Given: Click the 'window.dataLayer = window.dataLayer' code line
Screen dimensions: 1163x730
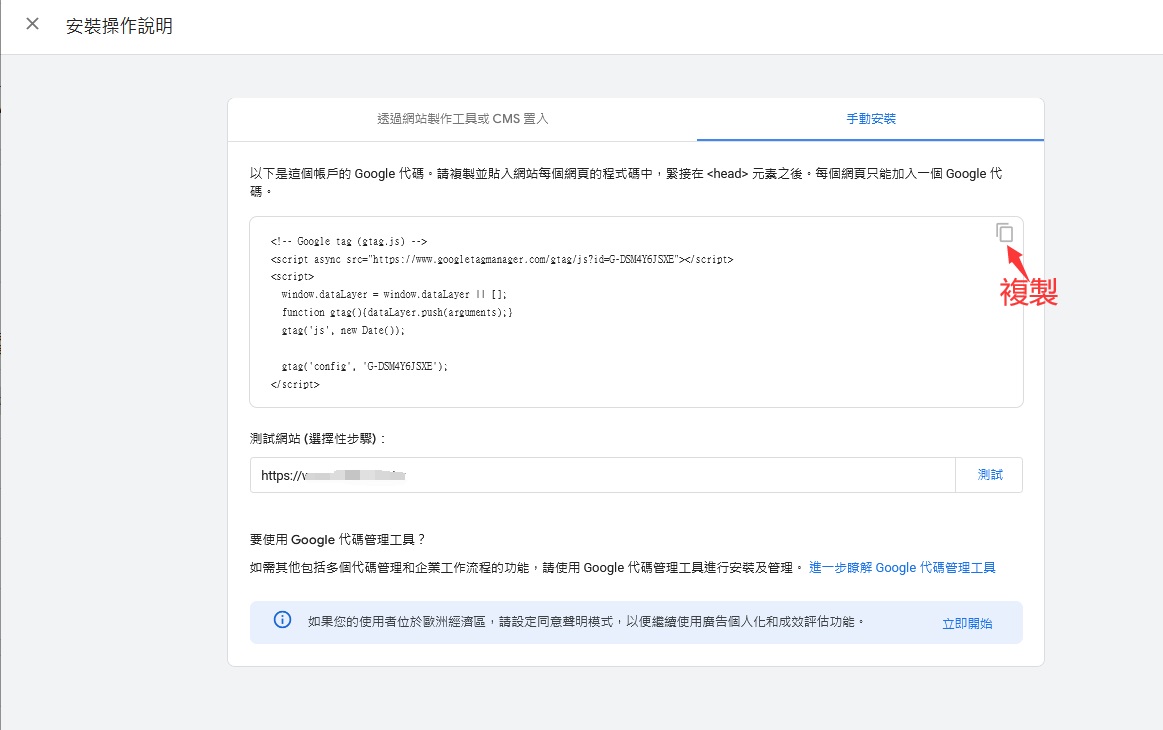Looking at the screenshot, I should coord(394,295).
